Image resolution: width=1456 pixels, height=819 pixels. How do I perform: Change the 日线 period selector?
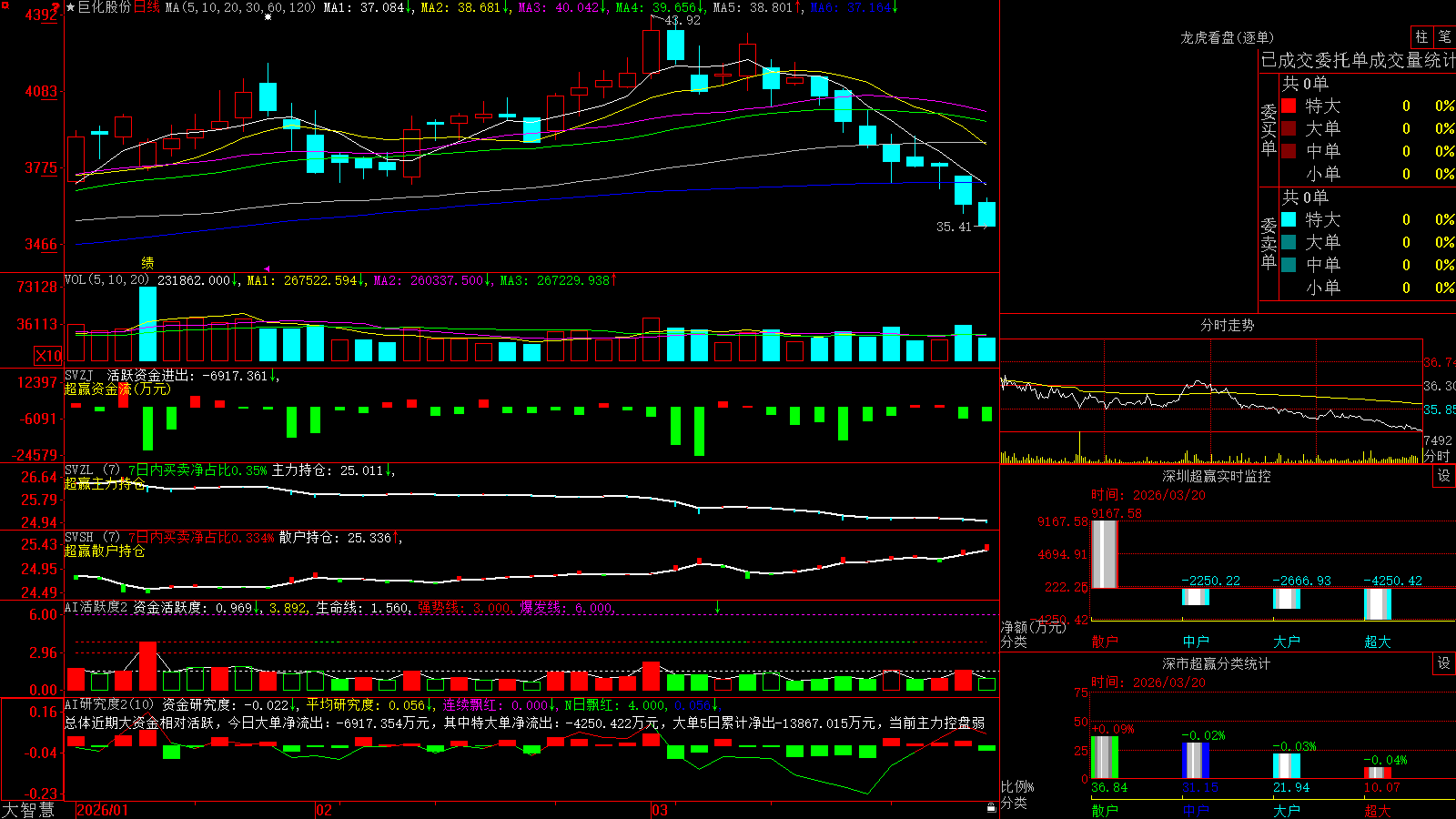[x=147, y=7]
